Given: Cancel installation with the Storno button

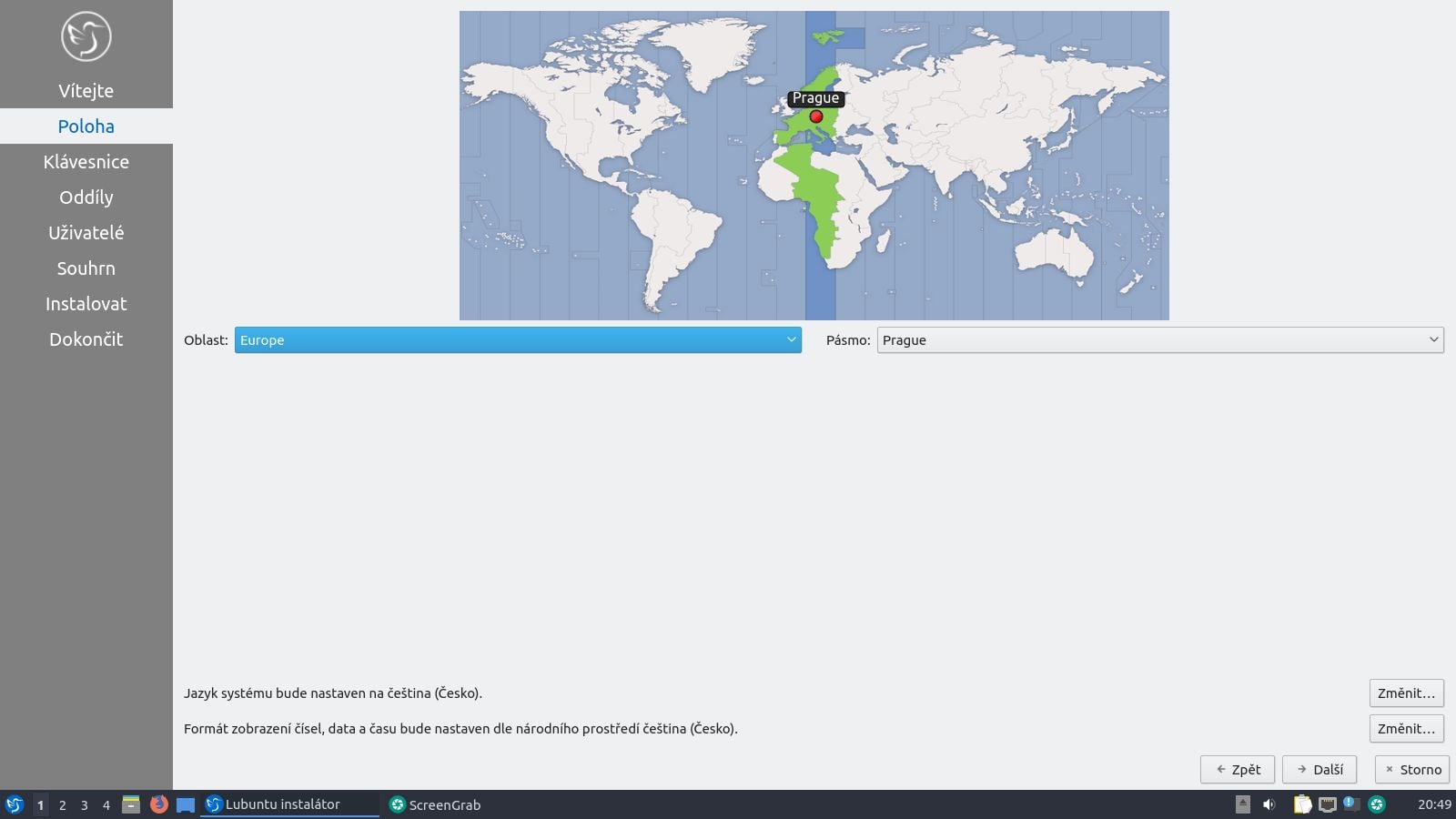Looking at the screenshot, I should pyautogui.click(x=1411, y=769).
